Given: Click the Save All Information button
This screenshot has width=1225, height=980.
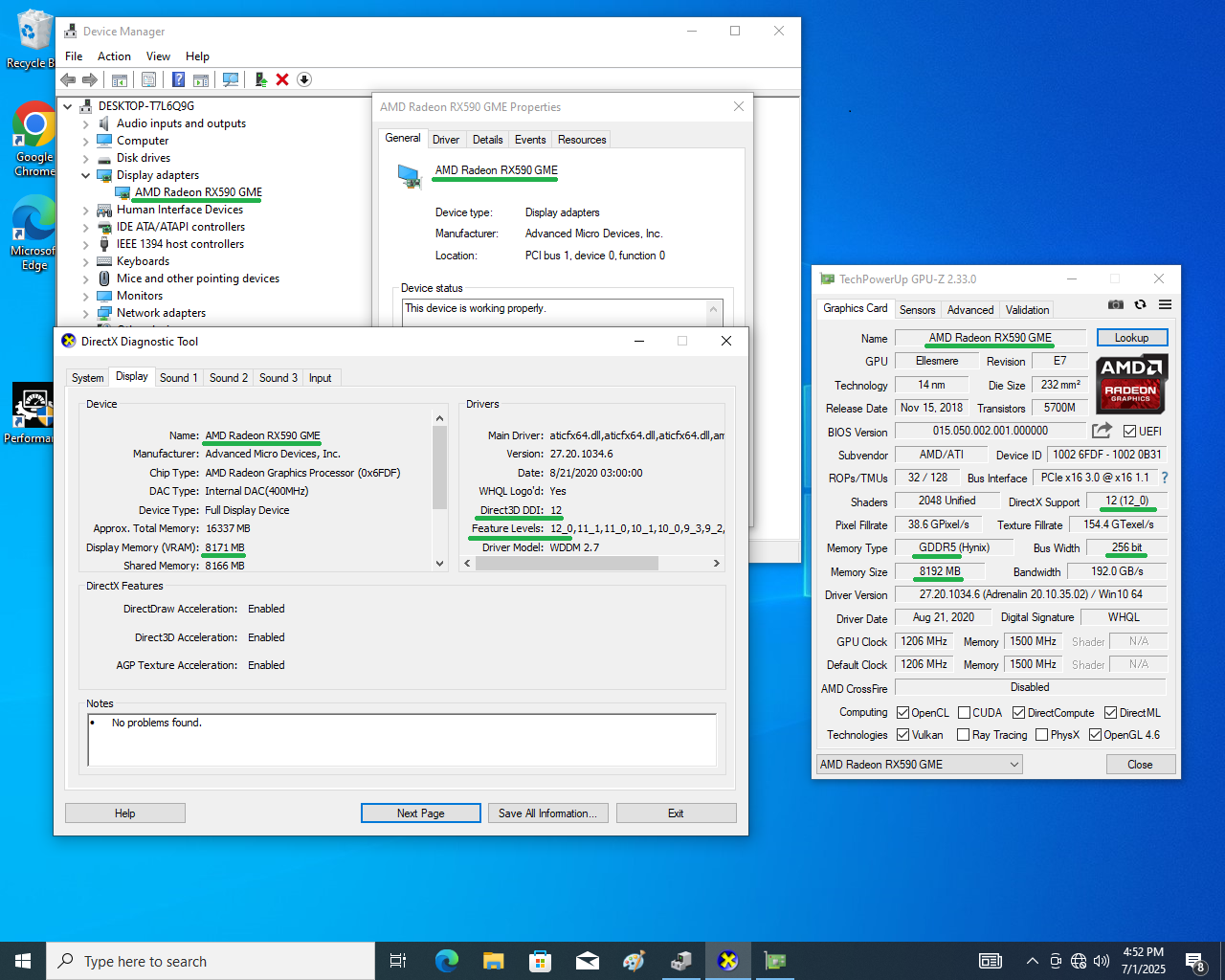Looking at the screenshot, I should [547, 813].
